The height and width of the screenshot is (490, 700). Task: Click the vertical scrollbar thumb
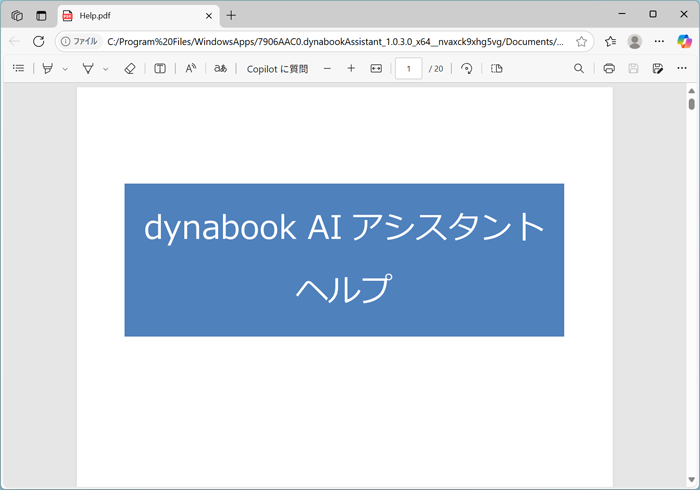[x=692, y=104]
